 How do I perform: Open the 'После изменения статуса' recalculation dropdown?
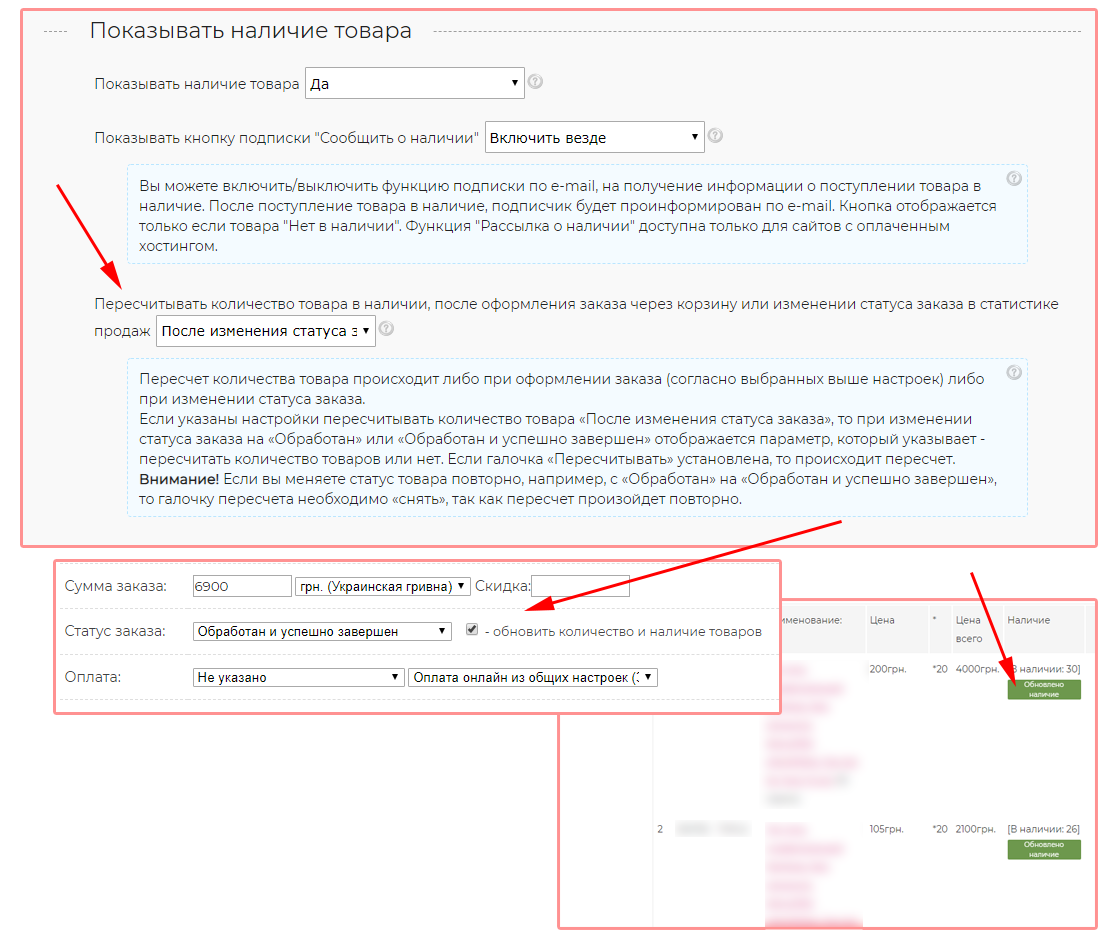(x=265, y=331)
